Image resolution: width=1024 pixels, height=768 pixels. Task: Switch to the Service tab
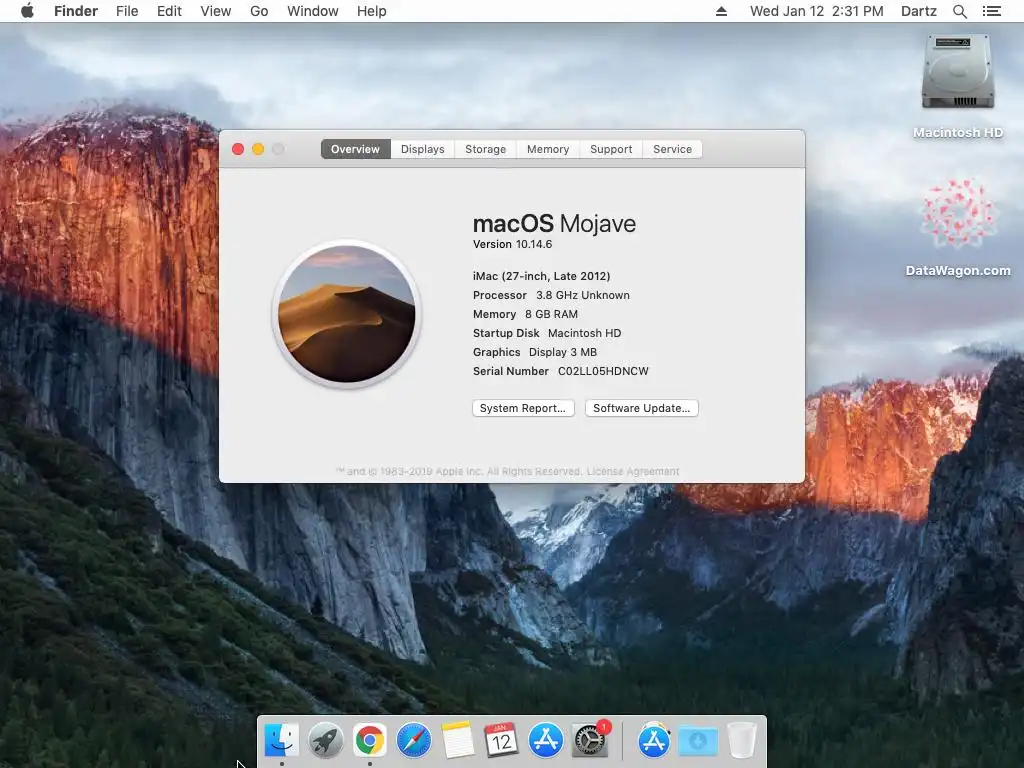[673, 149]
